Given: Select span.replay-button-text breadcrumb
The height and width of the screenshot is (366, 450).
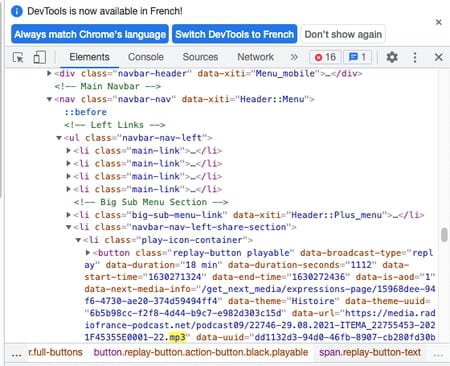Looking at the screenshot, I should 370,352.
